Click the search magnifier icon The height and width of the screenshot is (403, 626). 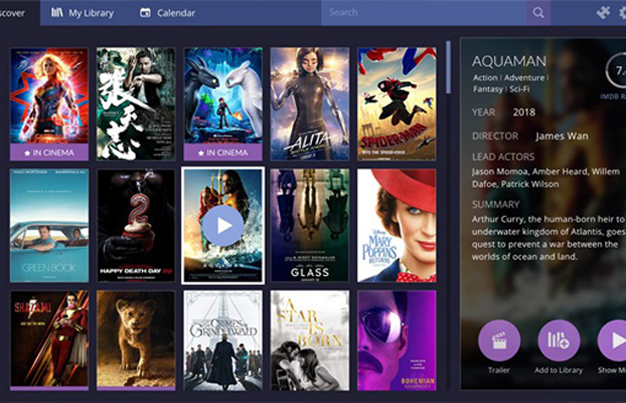(538, 13)
